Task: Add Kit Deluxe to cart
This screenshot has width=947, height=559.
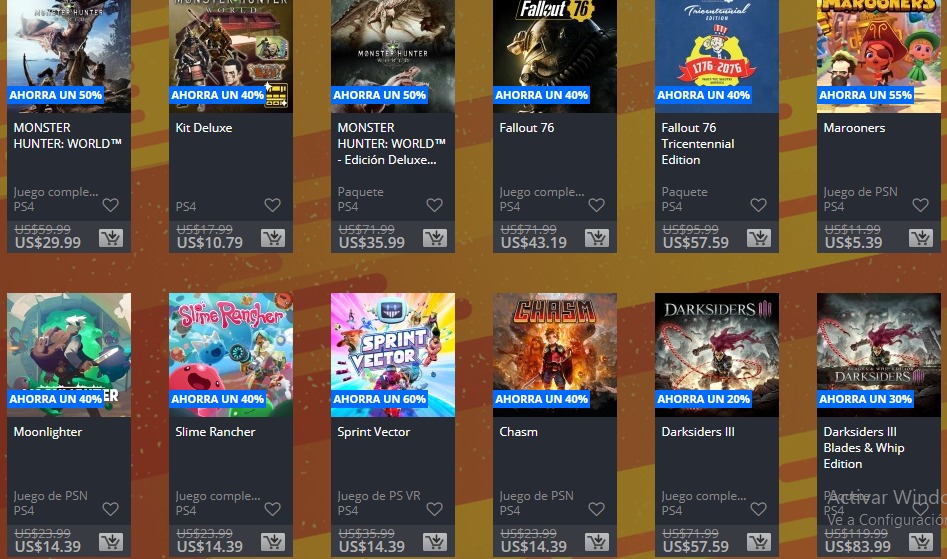Action: click(273, 238)
